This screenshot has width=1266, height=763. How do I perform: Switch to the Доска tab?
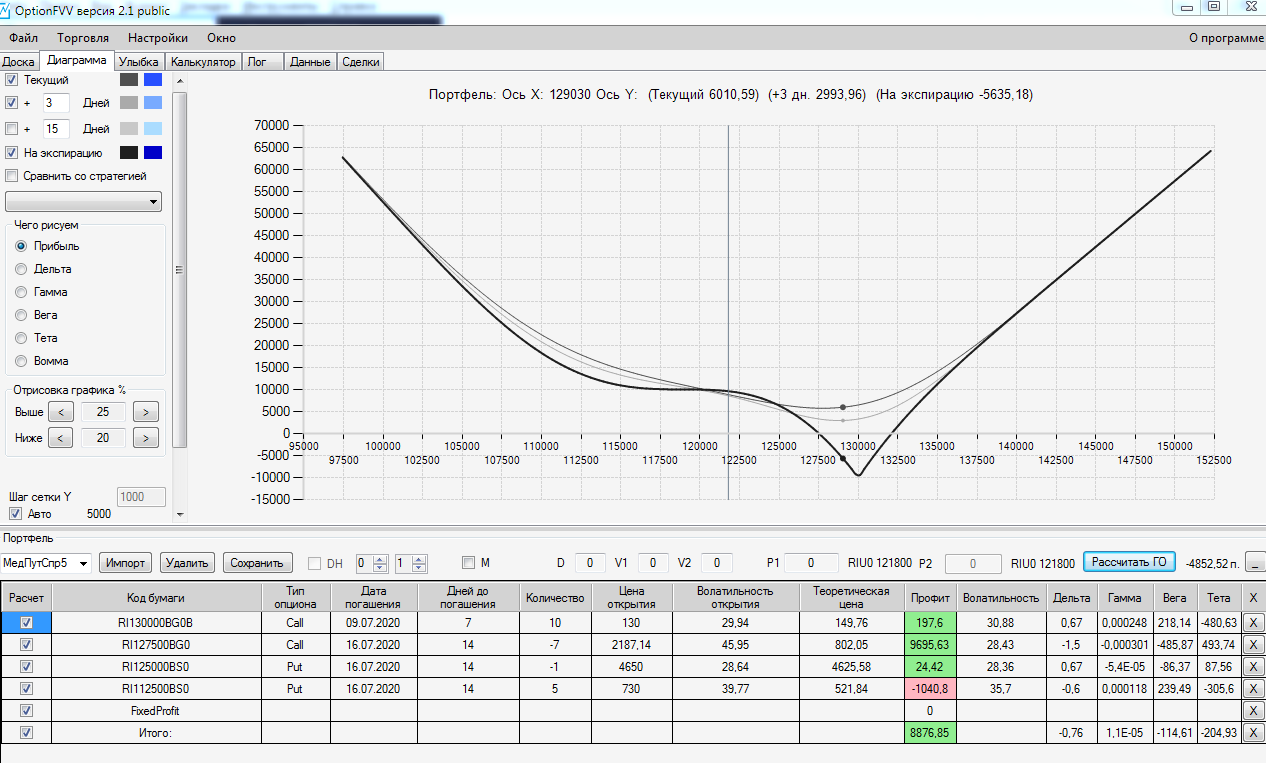tap(19, 62)
